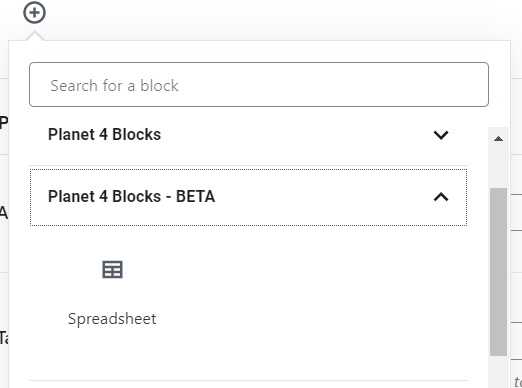Click the down chevron beside Planet 4 Blocks
The image size is (522, 388).
pyautogui.click(x=441, y=135)
